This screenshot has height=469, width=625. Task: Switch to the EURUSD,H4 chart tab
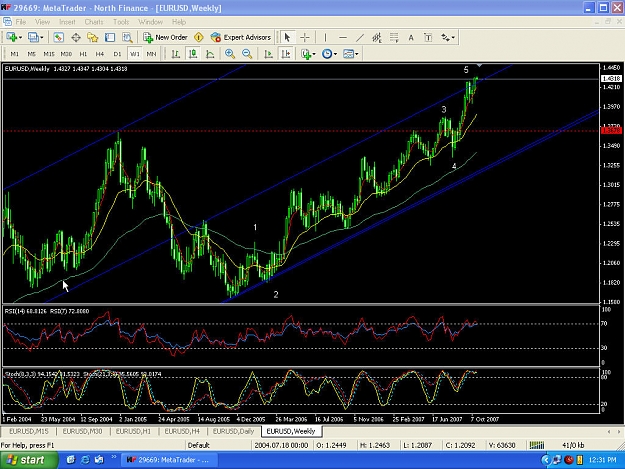point(182,432)
